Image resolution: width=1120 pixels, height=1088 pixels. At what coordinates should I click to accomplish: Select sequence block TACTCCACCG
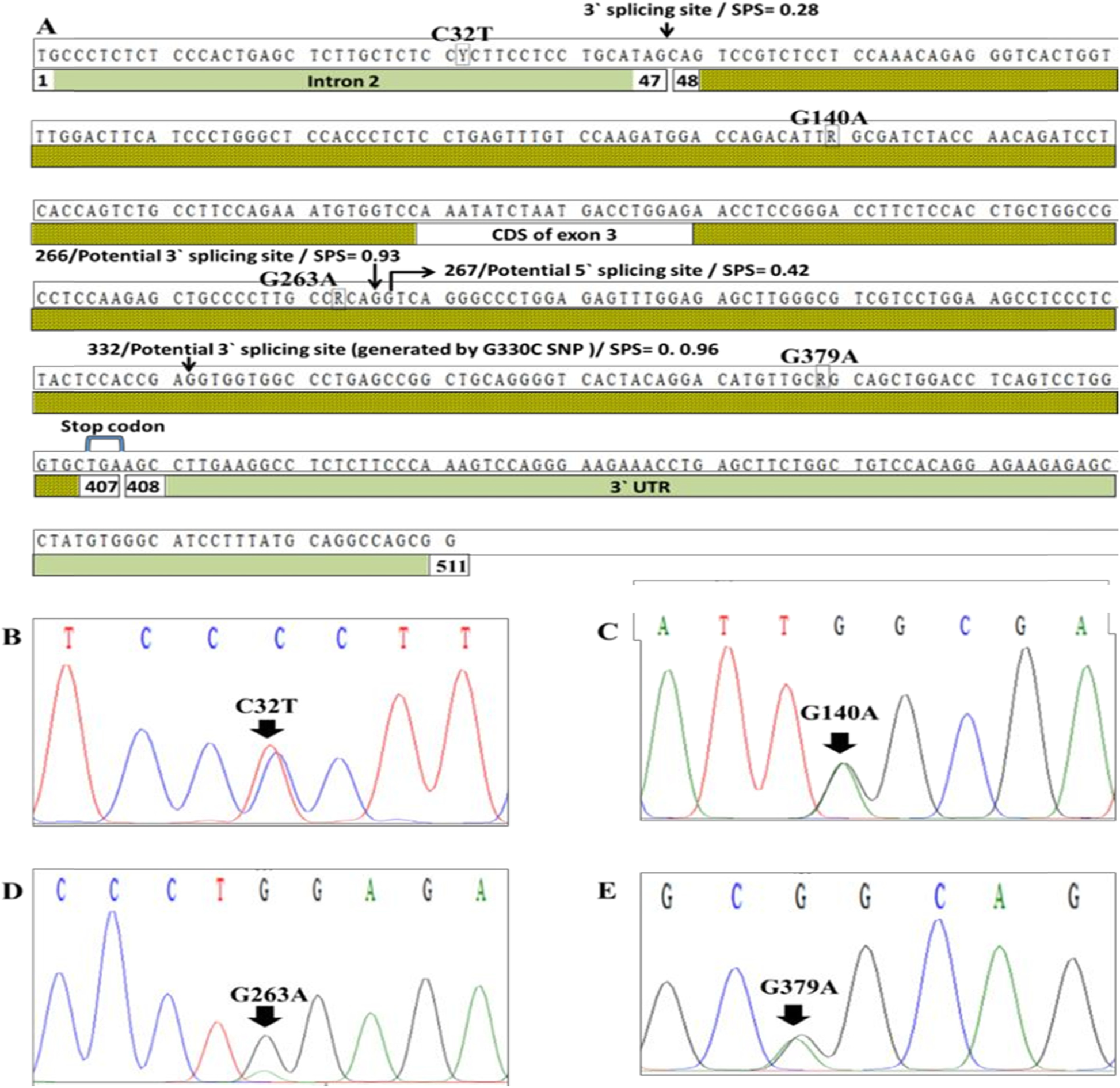pos(98,380)
